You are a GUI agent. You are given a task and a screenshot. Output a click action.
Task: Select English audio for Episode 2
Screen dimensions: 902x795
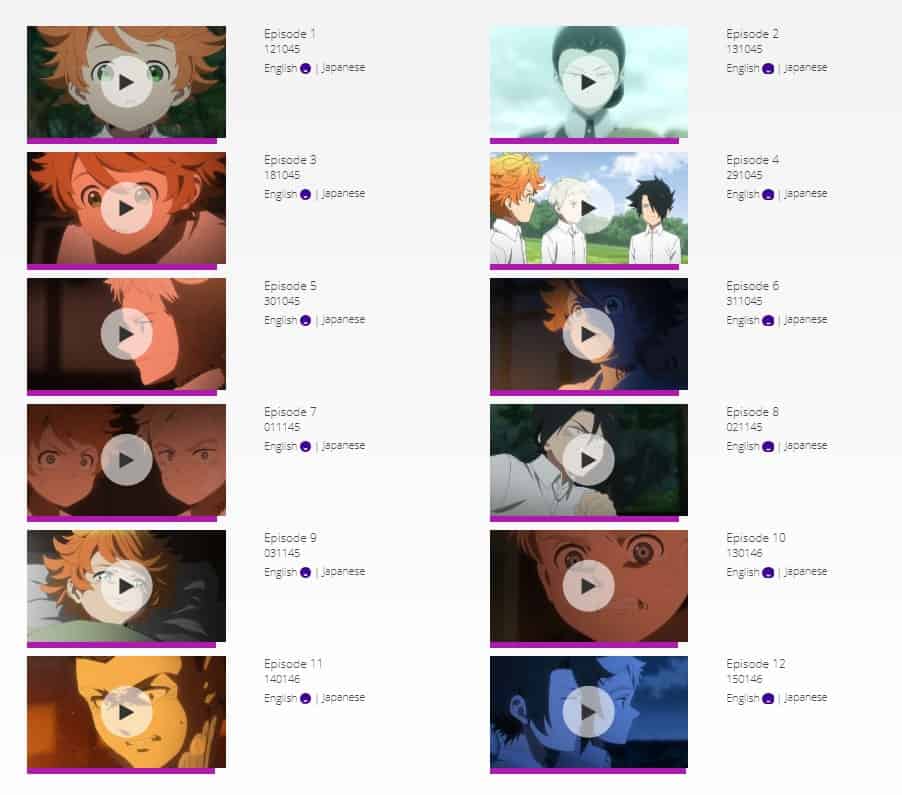[x=743, y=68]
